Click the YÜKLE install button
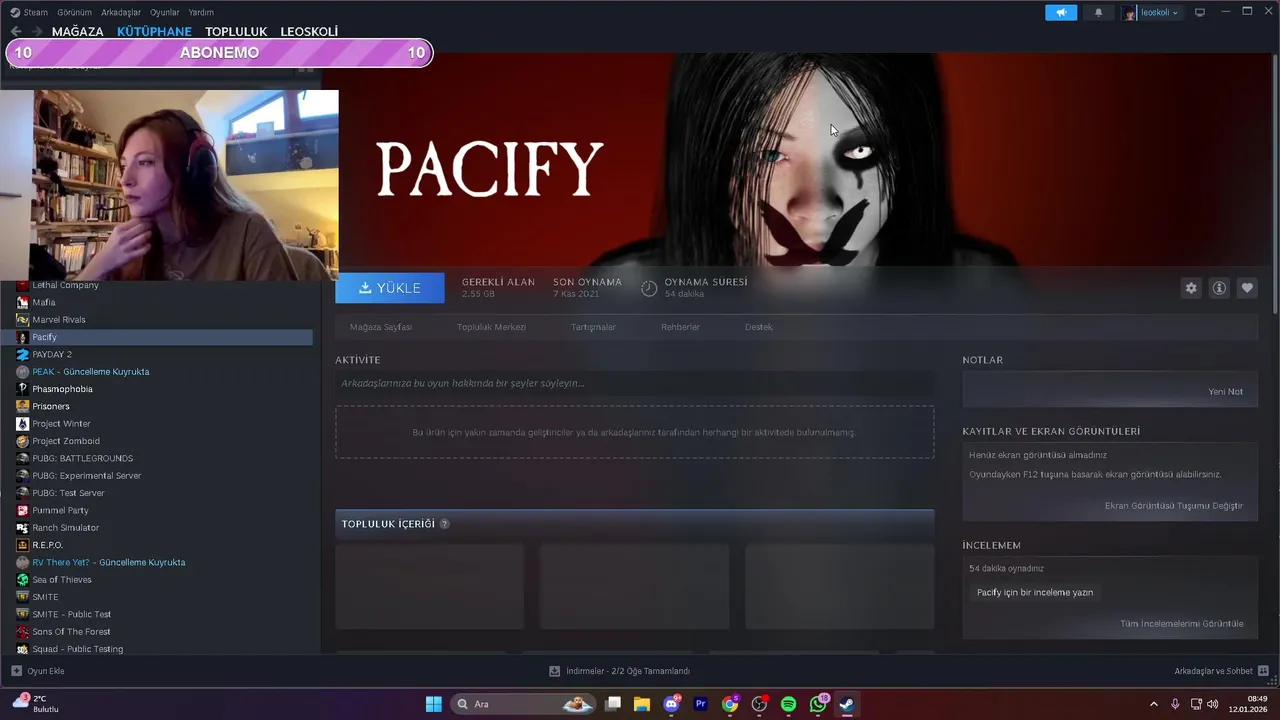 [390, 288]
